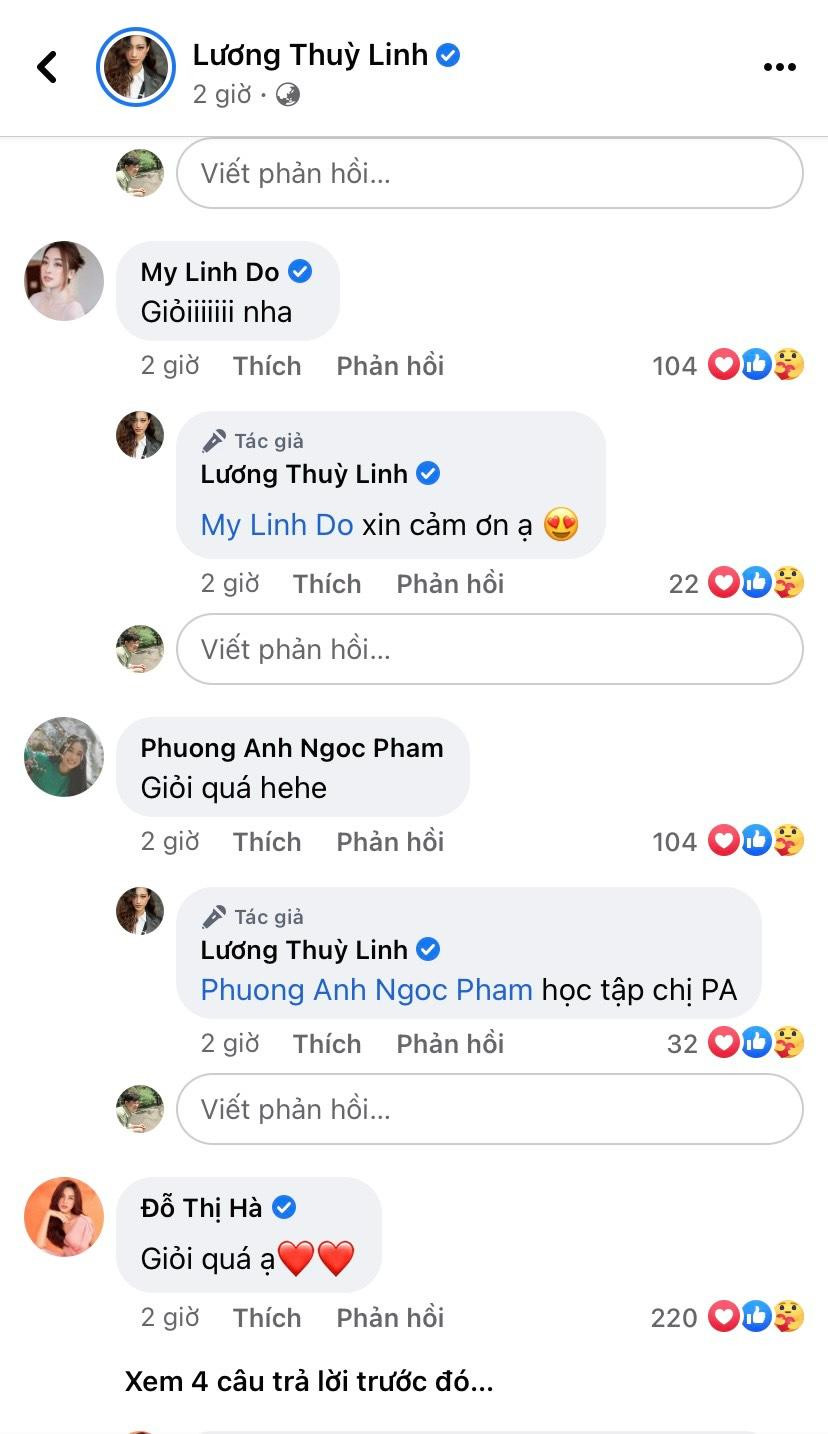View reactions on My Linh Do's comment (104)
Viewport: 828px width, 1434px height.
(728, 366)
